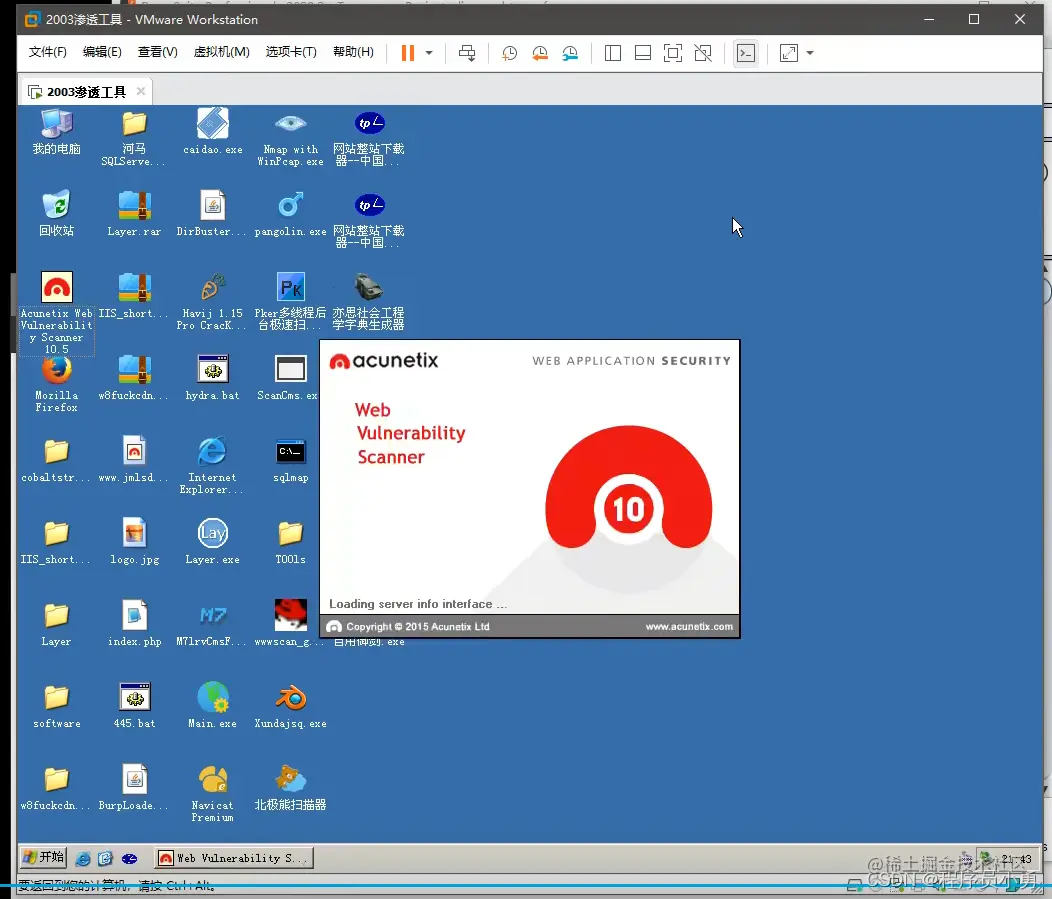Image resolution: width=1052 pixels, height=899 pixels.
Task: Click the www.acunetix.com link on splash
Action: (x=689, y=627)
